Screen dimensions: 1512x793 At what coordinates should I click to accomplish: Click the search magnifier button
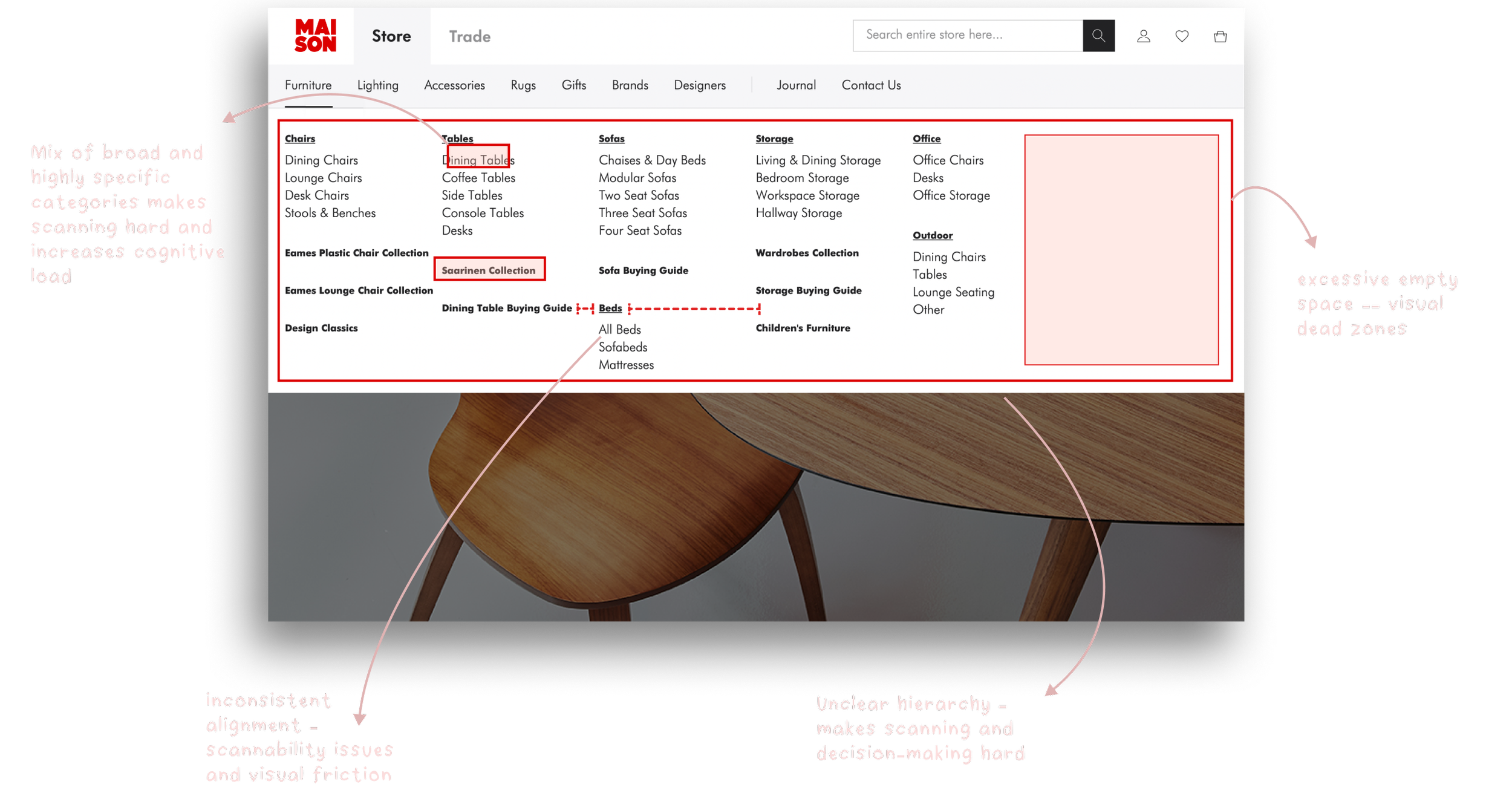pos(1098,36)
